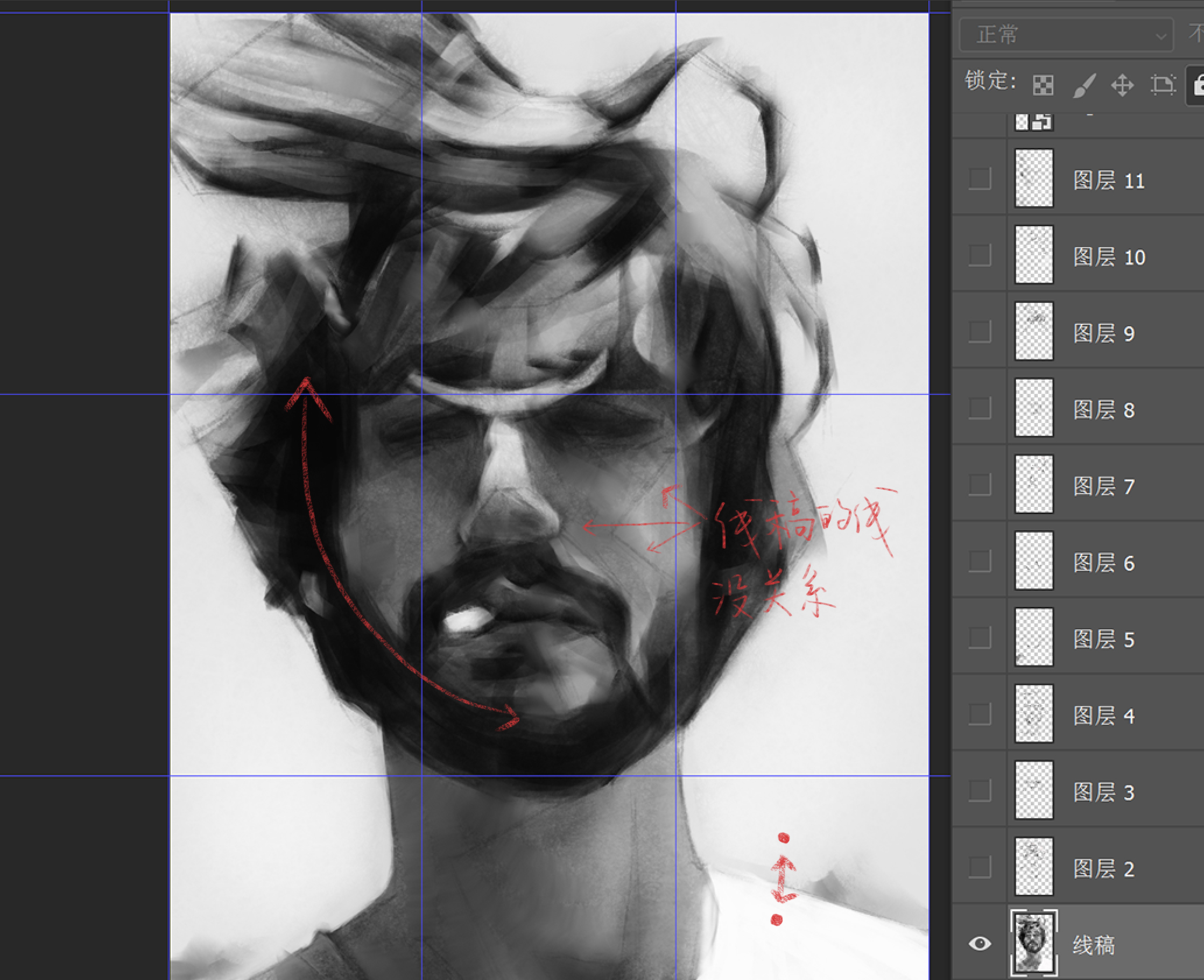Viewport: 1204px width, 980px height.
Task: Hide the 线稿 layer via eye icon
Action: point(980,943)
